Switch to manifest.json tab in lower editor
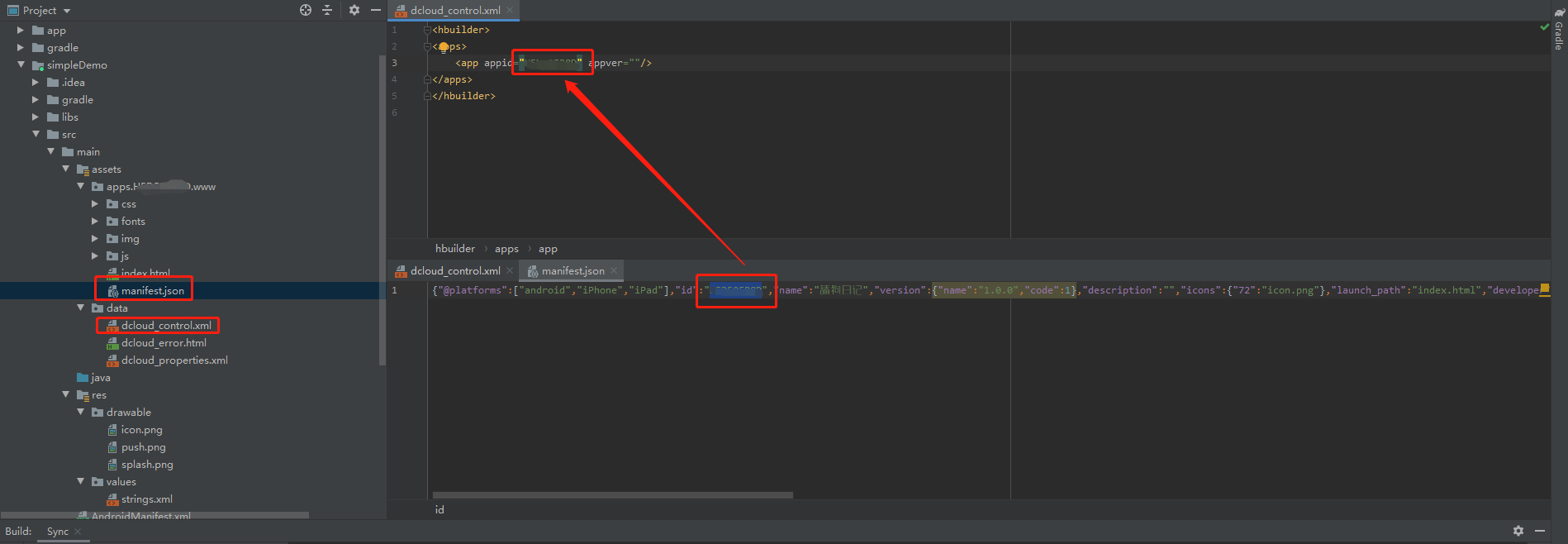This screenshot has height=544, width=1568. pos(573,271)
